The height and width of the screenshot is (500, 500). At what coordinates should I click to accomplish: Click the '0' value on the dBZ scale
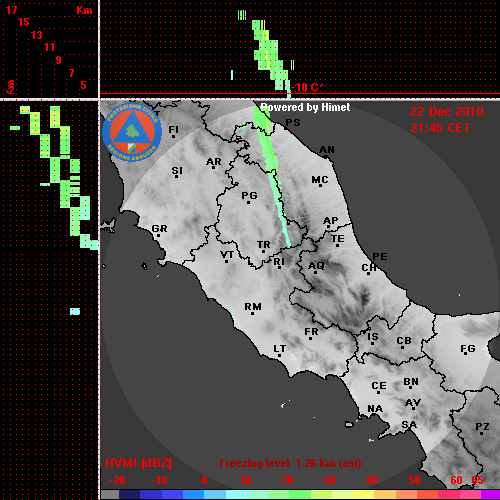pos(204,480)
